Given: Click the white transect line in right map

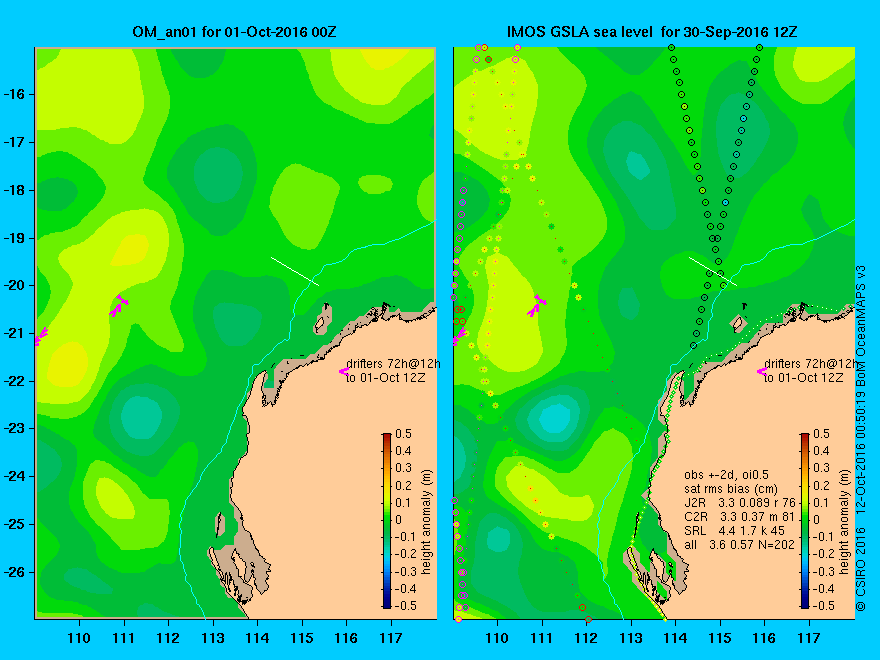Looking at the screenshot, I should coord(713,271).
